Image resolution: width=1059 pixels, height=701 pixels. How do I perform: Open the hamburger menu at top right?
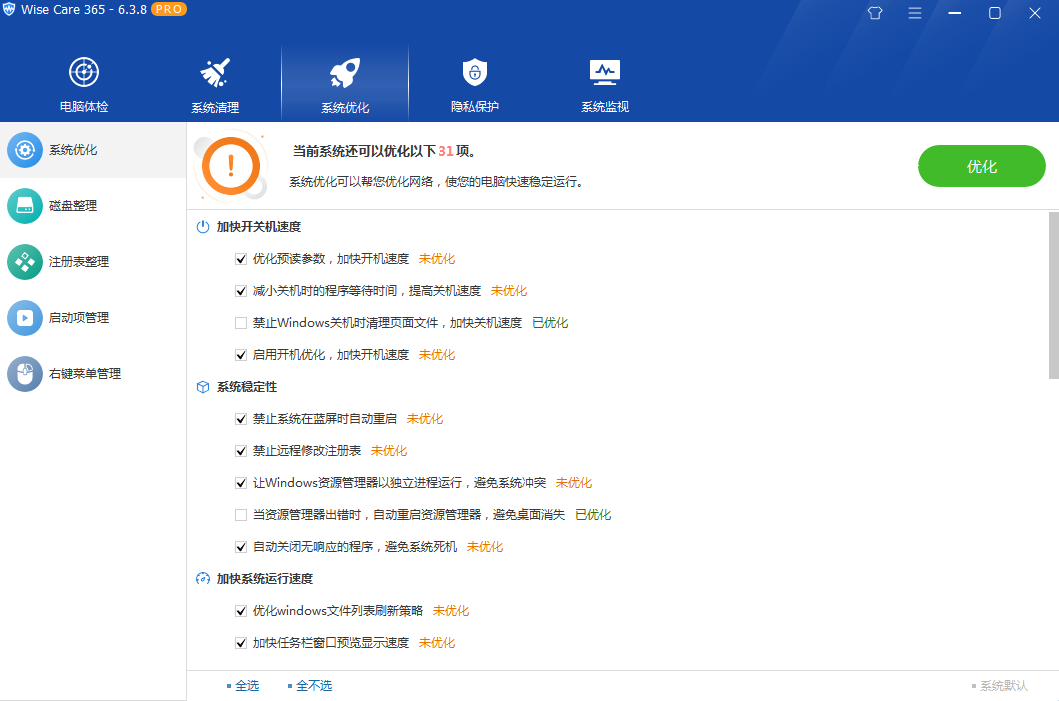click(914, 13)
